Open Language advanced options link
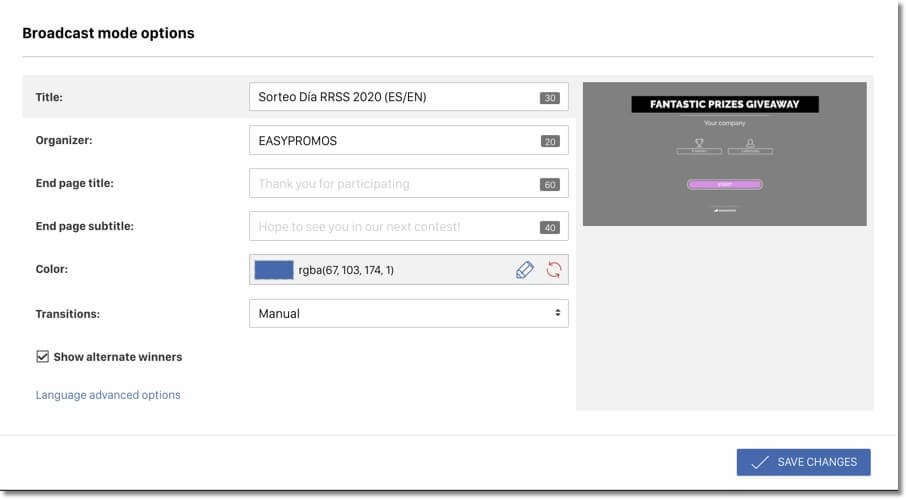 [x=108, y=395]
